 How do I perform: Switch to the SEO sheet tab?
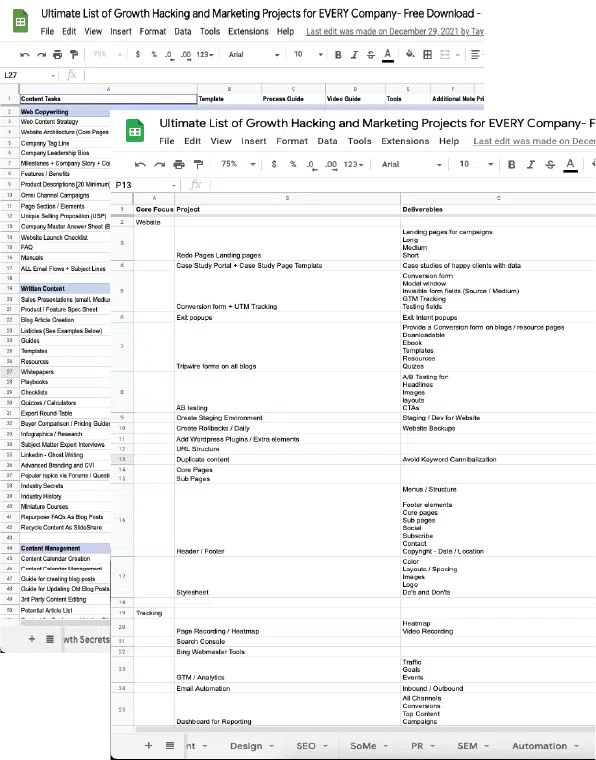pyautogui.click(x=312, y=746)
